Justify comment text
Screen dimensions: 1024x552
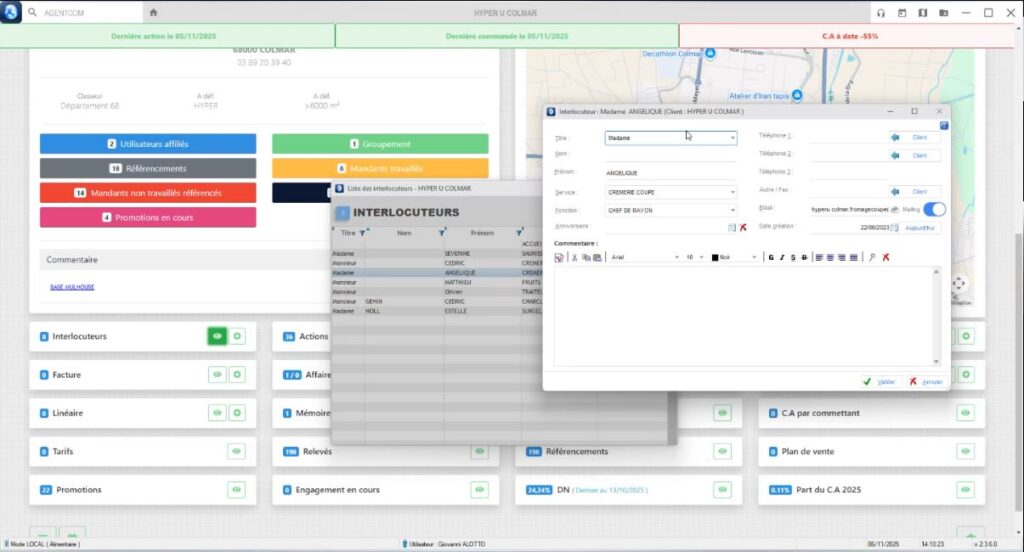click(x=854, y=257)
